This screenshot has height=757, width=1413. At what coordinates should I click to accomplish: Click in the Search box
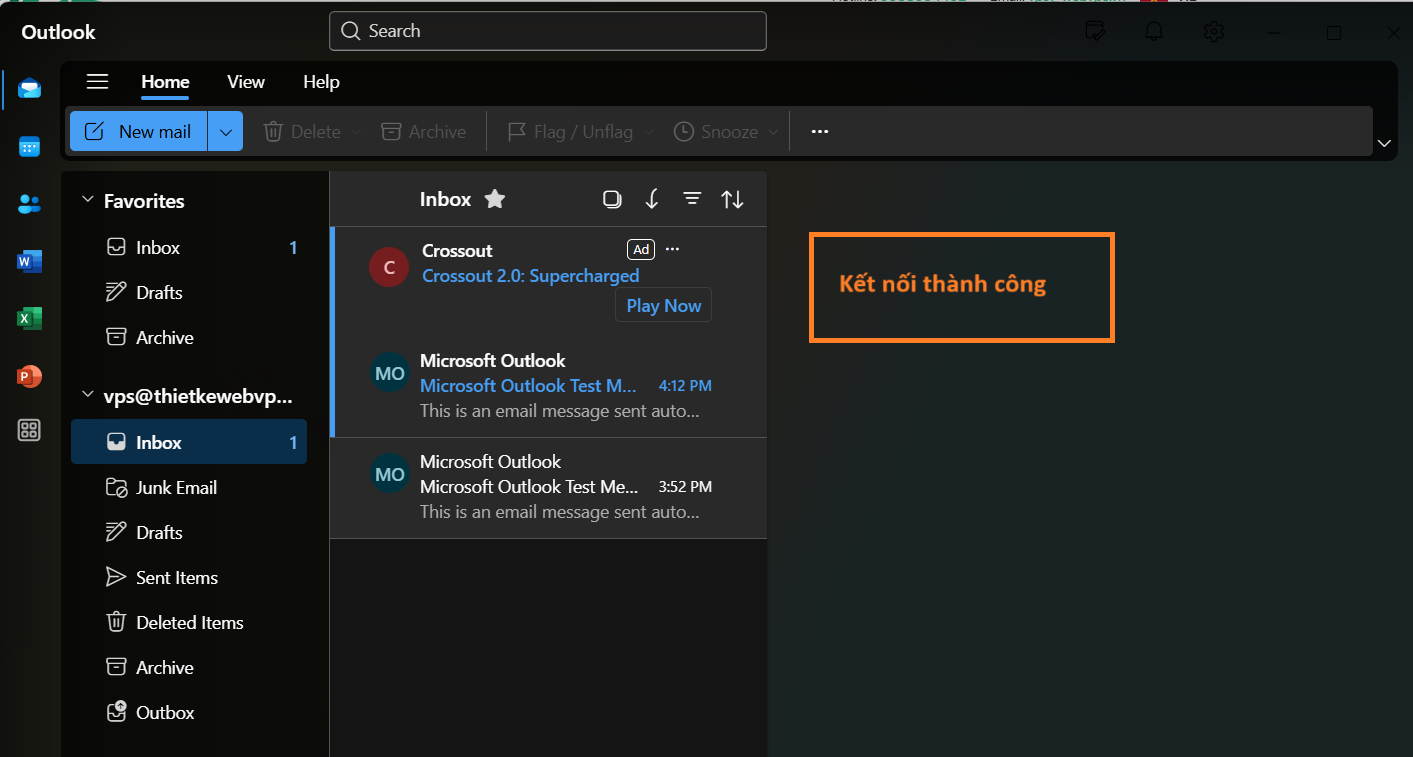(x=548, y=31)
